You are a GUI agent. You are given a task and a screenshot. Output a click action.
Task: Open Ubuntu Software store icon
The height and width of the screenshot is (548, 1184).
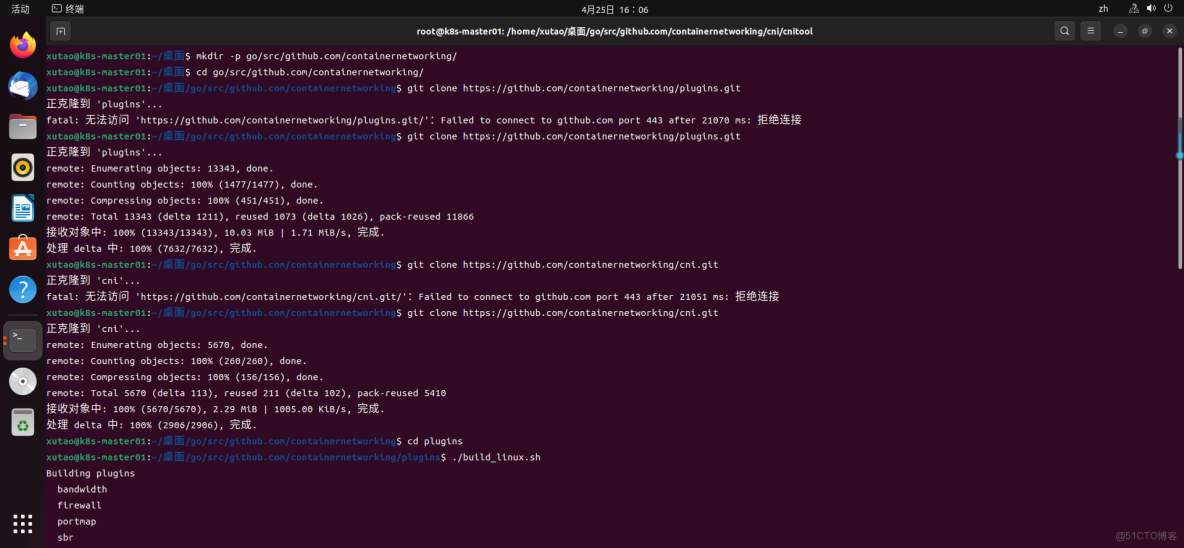click(x=23, y=248)
